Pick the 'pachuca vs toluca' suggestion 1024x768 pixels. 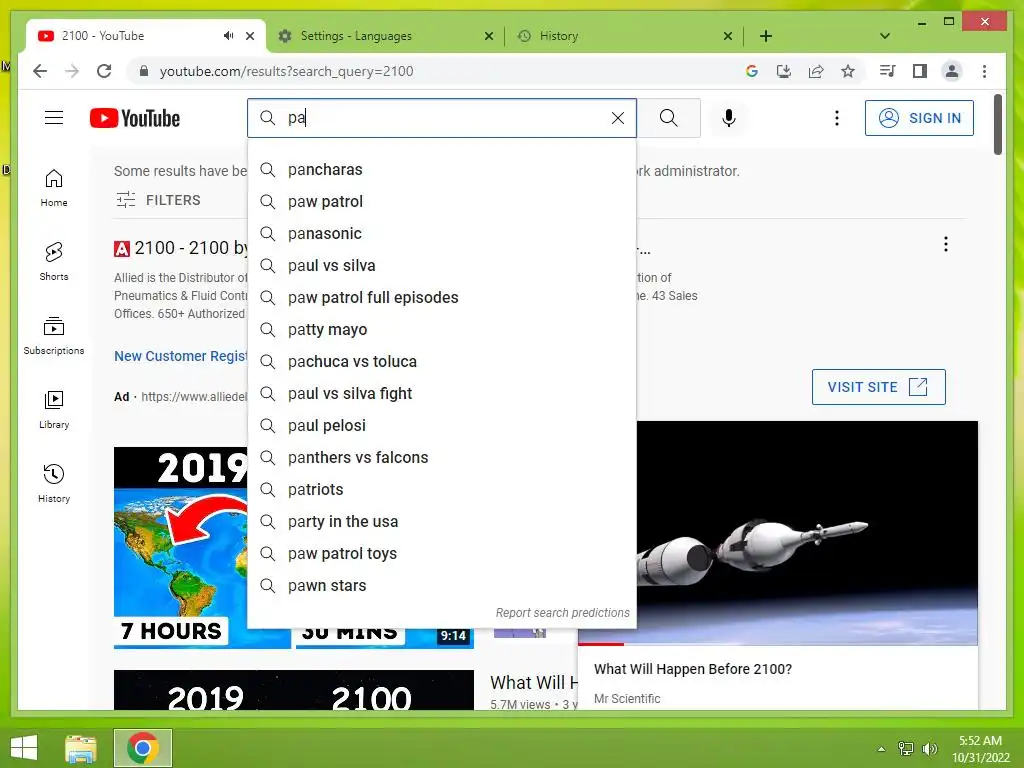click(442, 362)
